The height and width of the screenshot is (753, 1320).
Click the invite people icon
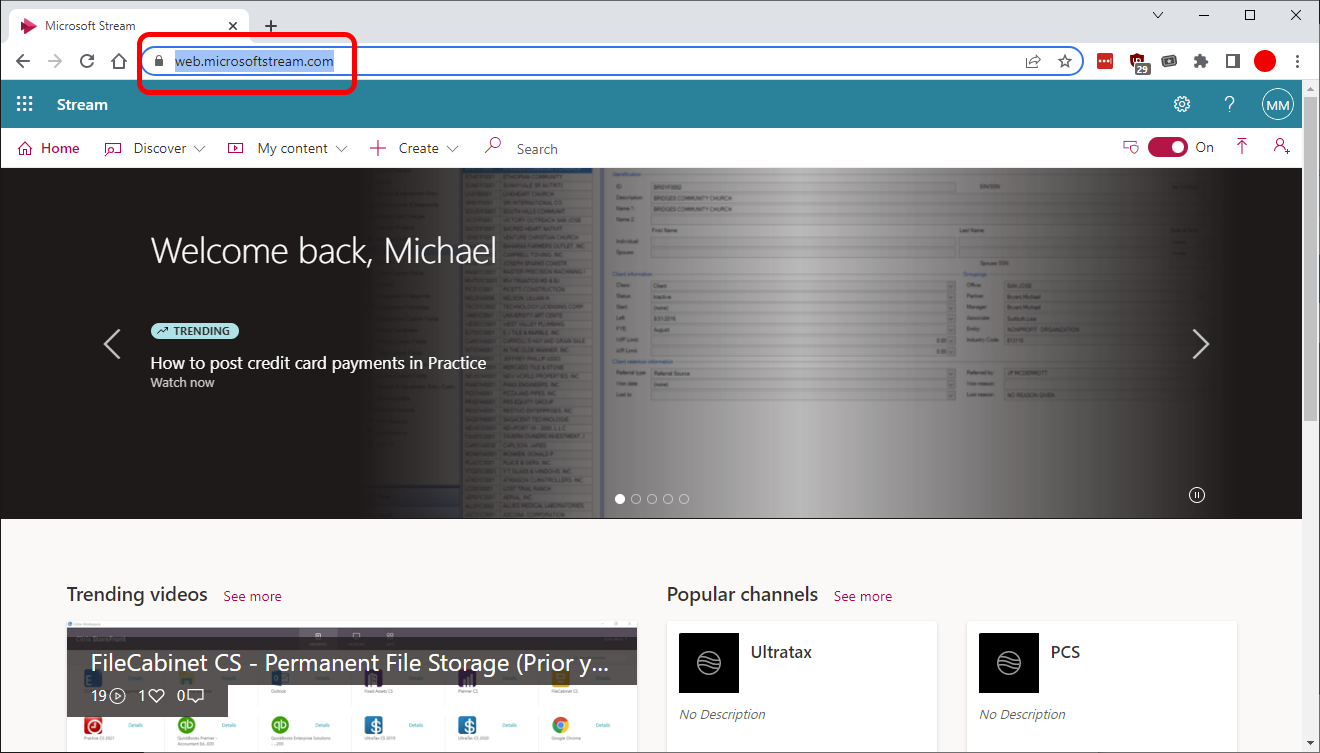coord(1281,147)
